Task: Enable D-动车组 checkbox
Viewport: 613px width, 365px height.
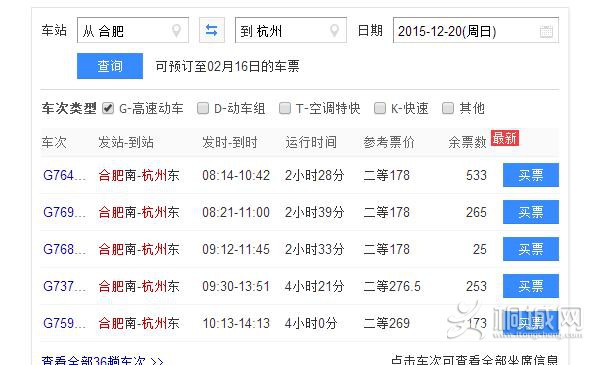Action: pos(203,108)
